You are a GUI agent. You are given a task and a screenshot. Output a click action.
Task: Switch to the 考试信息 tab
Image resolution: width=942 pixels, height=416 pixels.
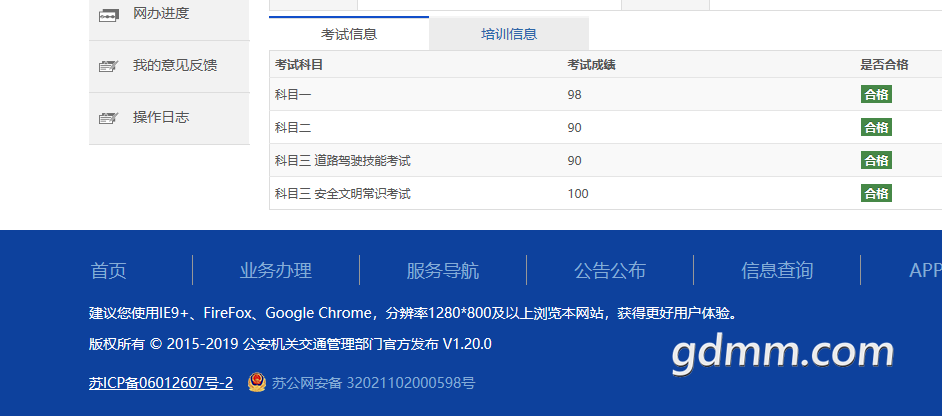(349, 34)
